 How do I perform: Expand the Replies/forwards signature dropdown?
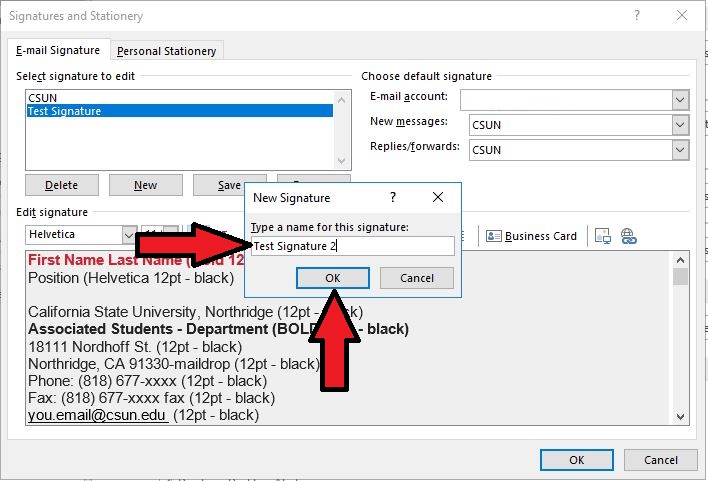point(680,150)
